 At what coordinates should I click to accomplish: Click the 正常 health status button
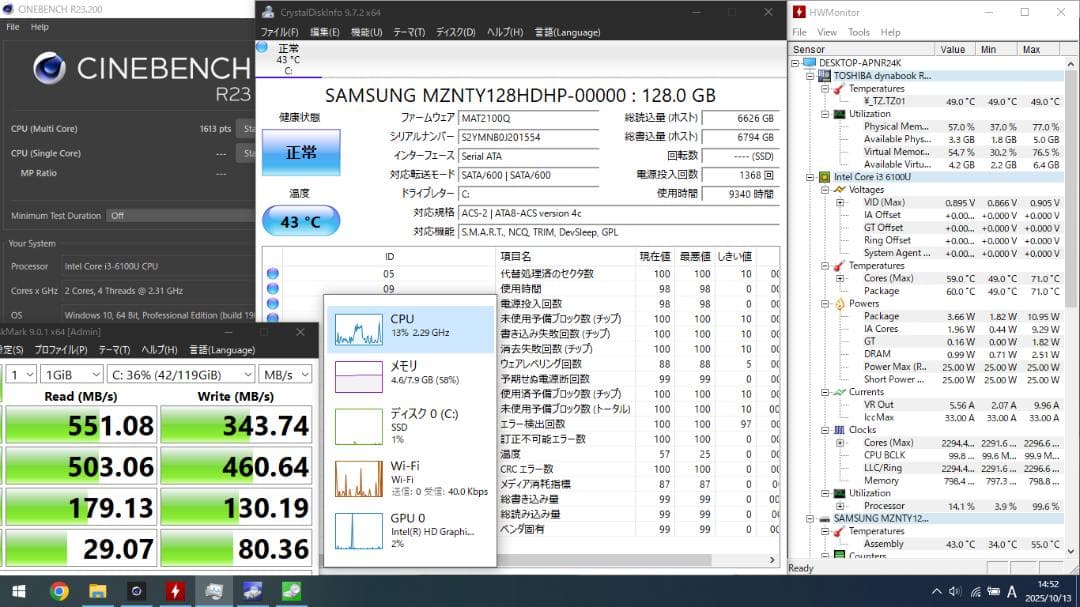coord(301,152)
